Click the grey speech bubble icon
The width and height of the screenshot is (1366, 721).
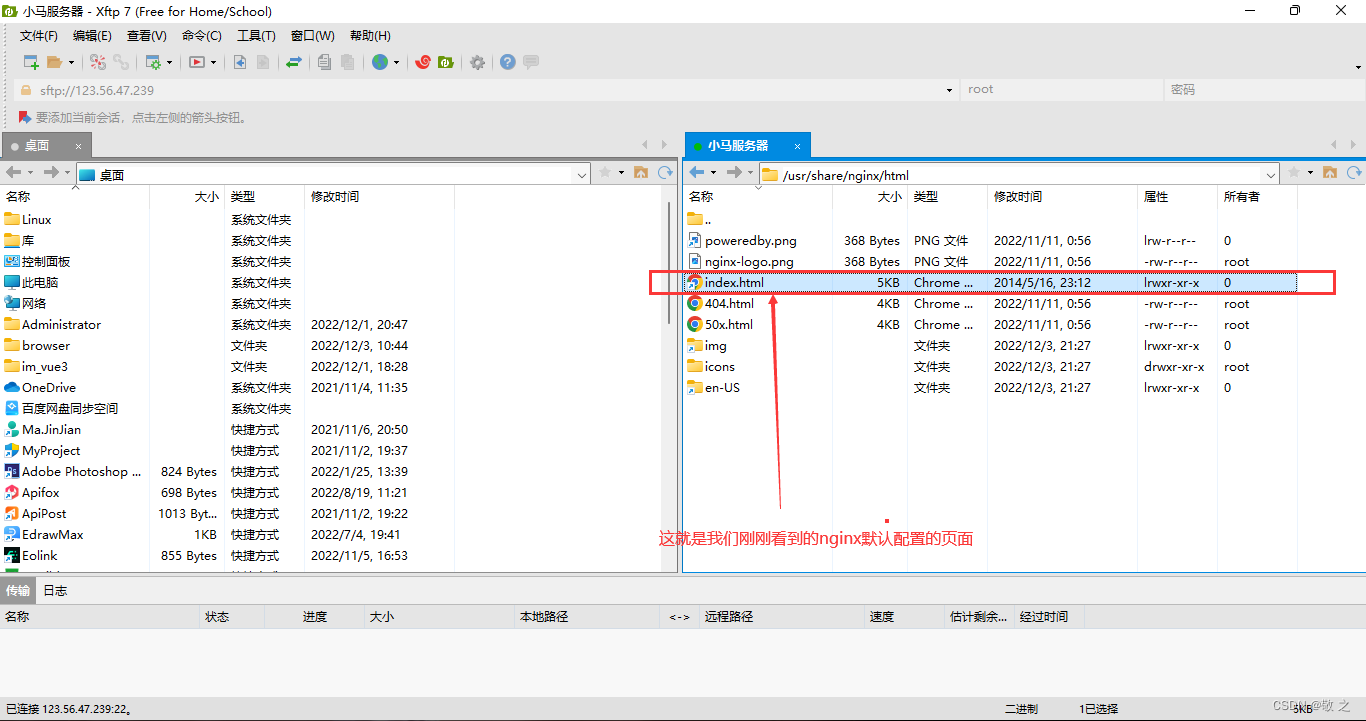point(531,62)
